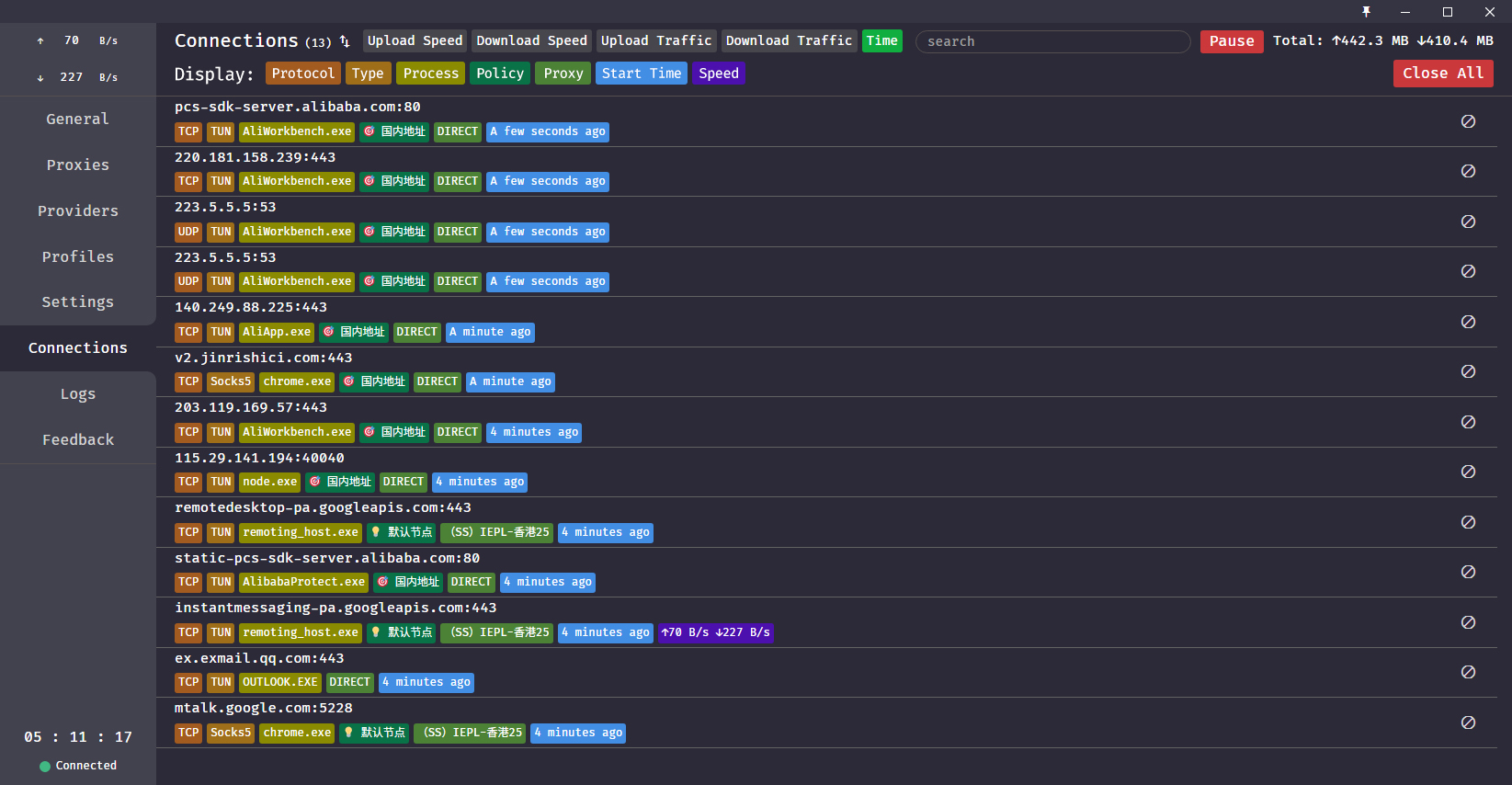The image size is (1512, 785).
Task: Close the v2.jinrishici.com:443 connection
Action: (1468, 371)
